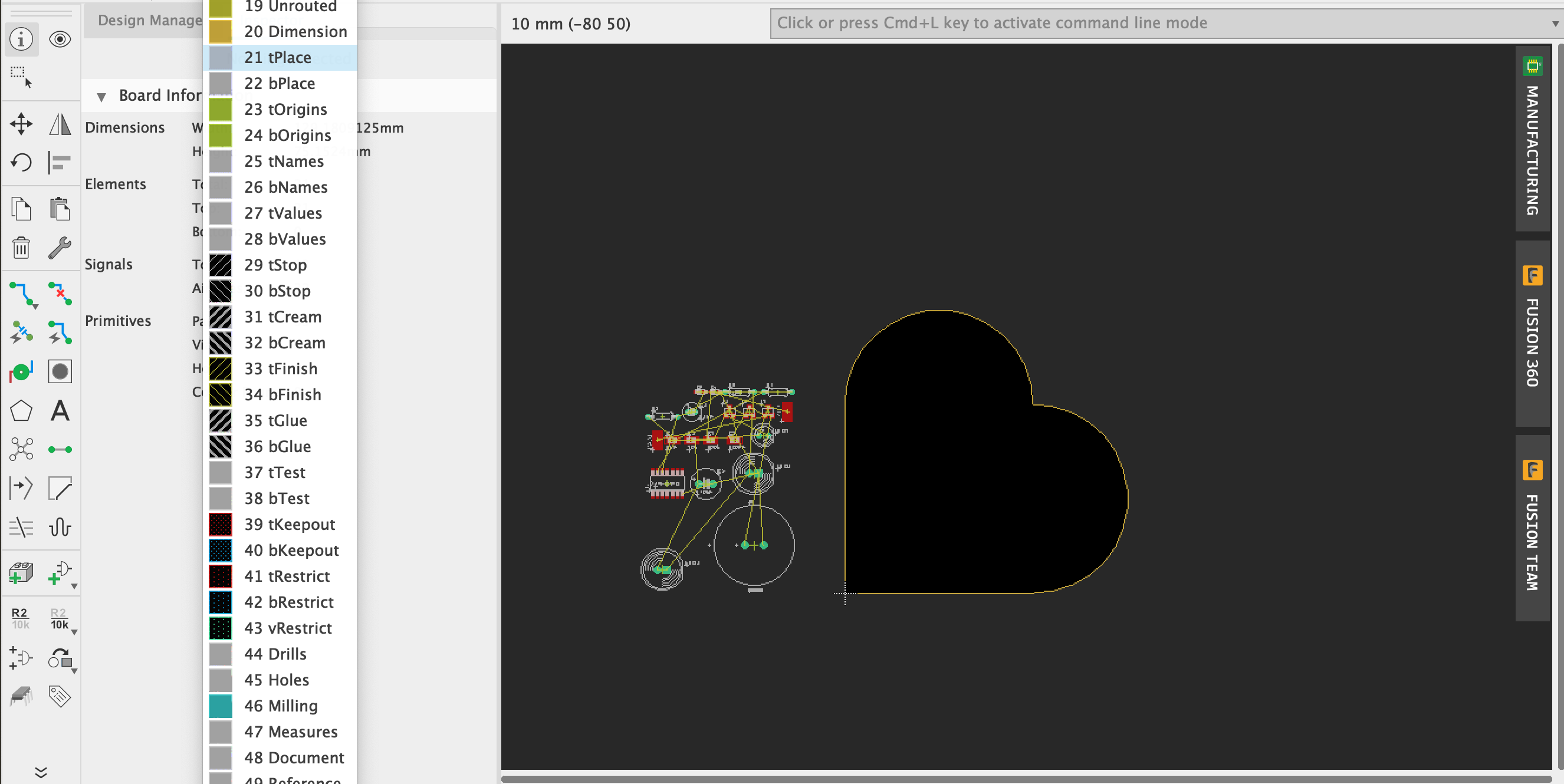
Task: Choose layer 46 Milling from list
Action: tap(281, 706)
